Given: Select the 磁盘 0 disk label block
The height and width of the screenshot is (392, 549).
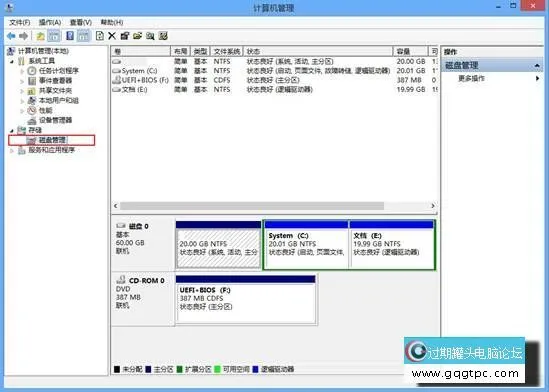Looking at the screenshot, I should click(x=143, y=245).
